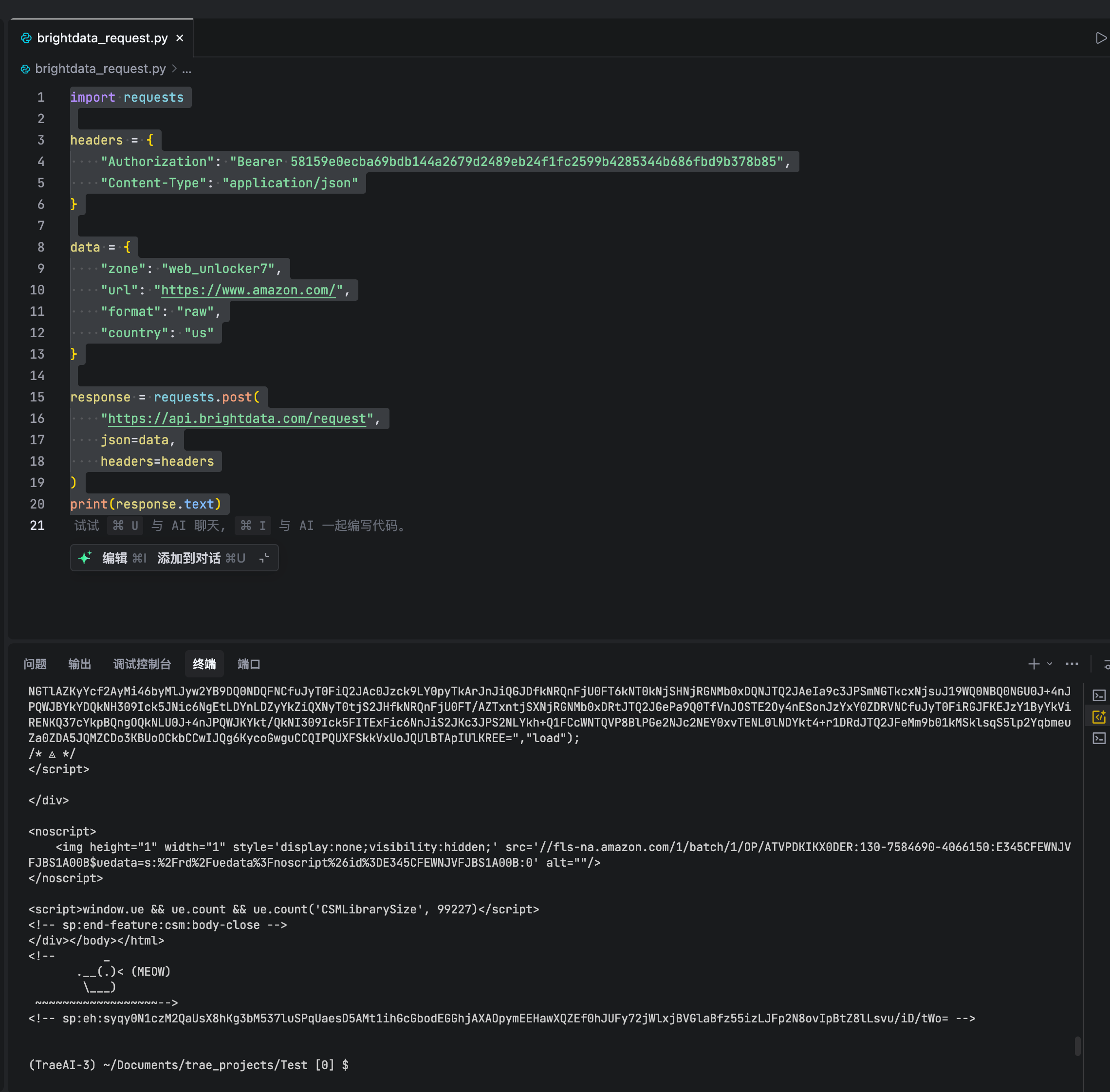Open the 端口 panel tab
This screenshot has width=1110, height=1092.
click(x=248, y=664)
